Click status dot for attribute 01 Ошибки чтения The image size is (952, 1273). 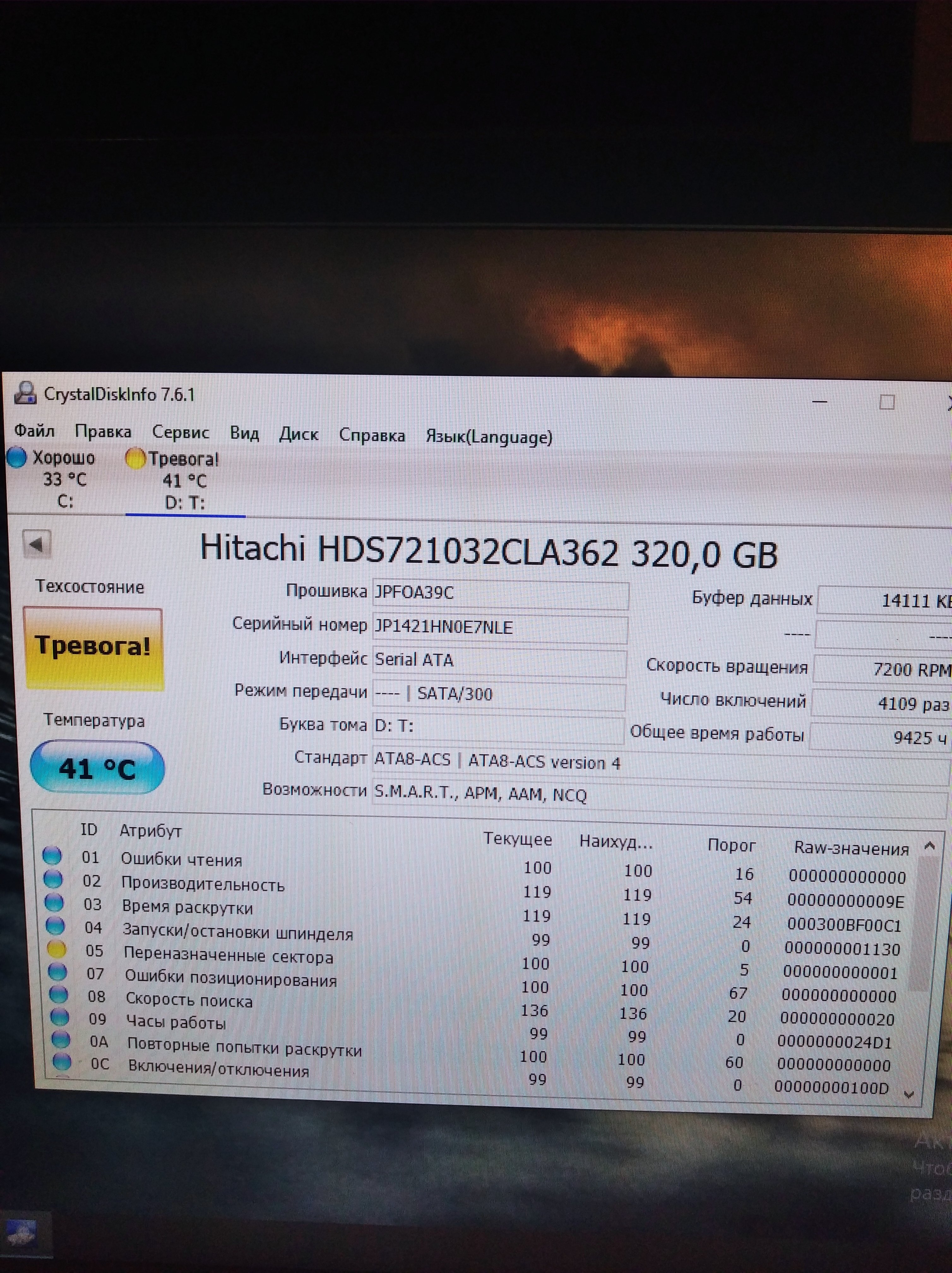point(52,856)
